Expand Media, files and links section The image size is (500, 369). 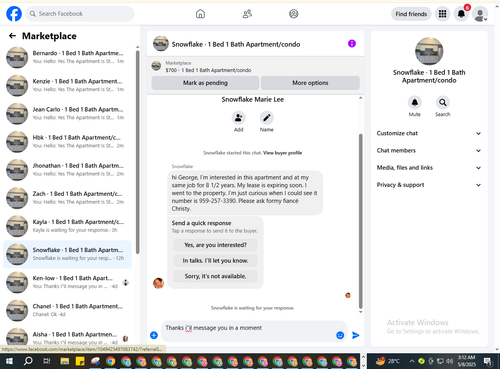pyautogui.click(x=429, y=168)
